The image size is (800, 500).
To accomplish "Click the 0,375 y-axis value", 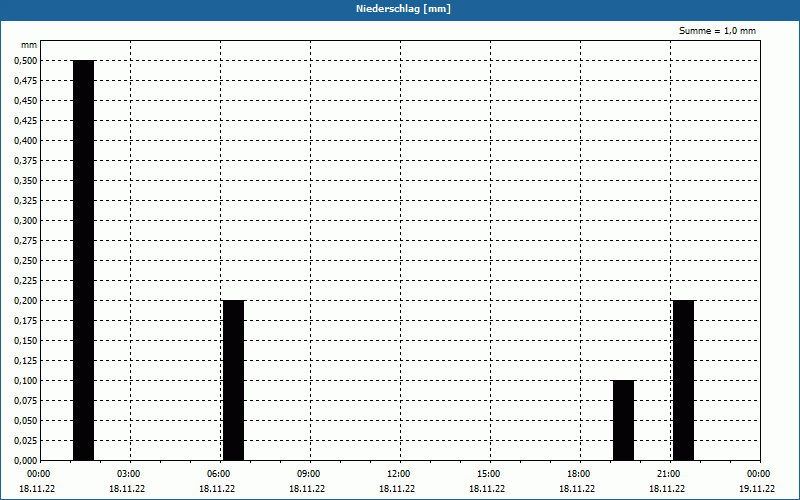I will pyautogui.click(x=26, y=161).
